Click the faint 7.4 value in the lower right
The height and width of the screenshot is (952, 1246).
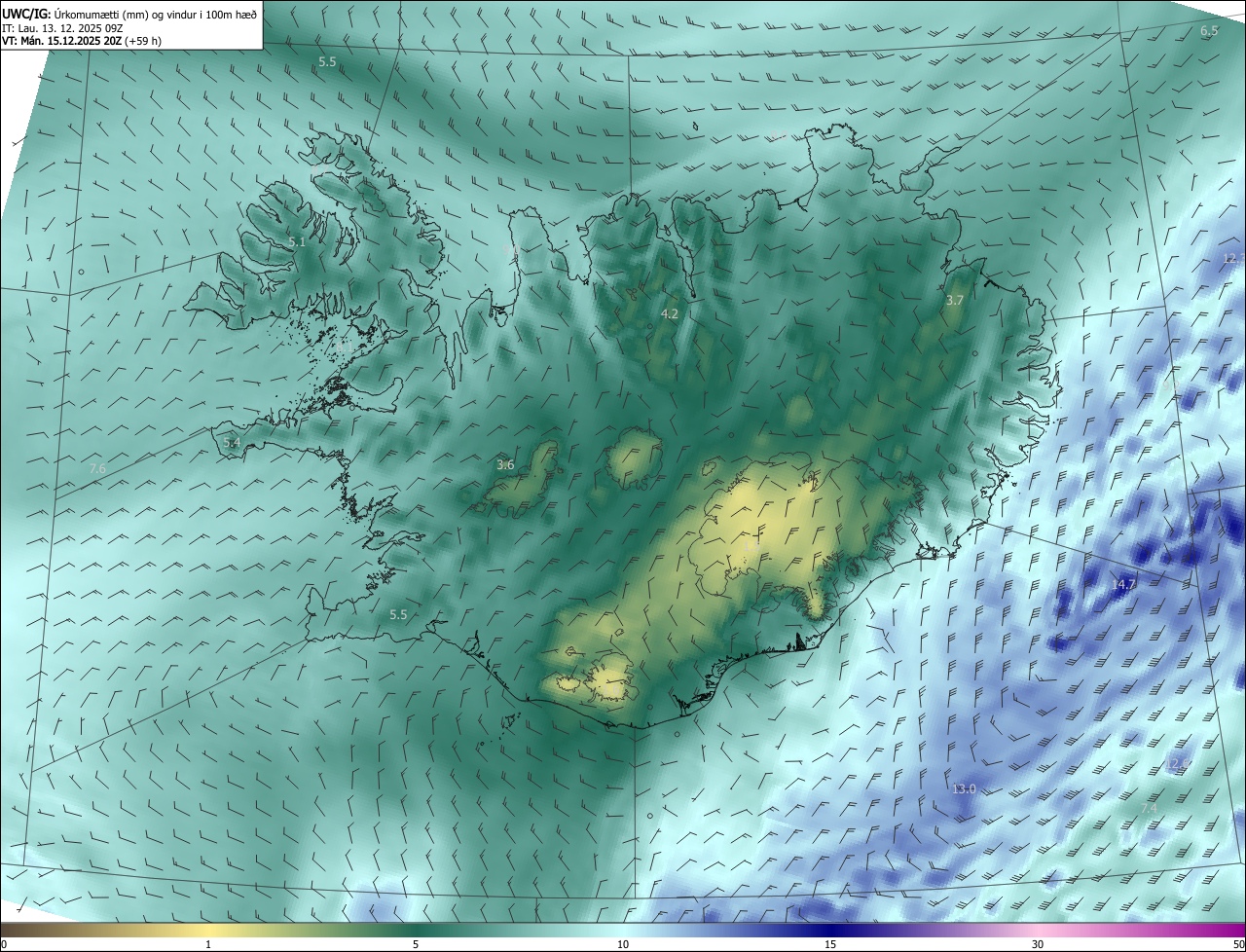point(1149,808)
